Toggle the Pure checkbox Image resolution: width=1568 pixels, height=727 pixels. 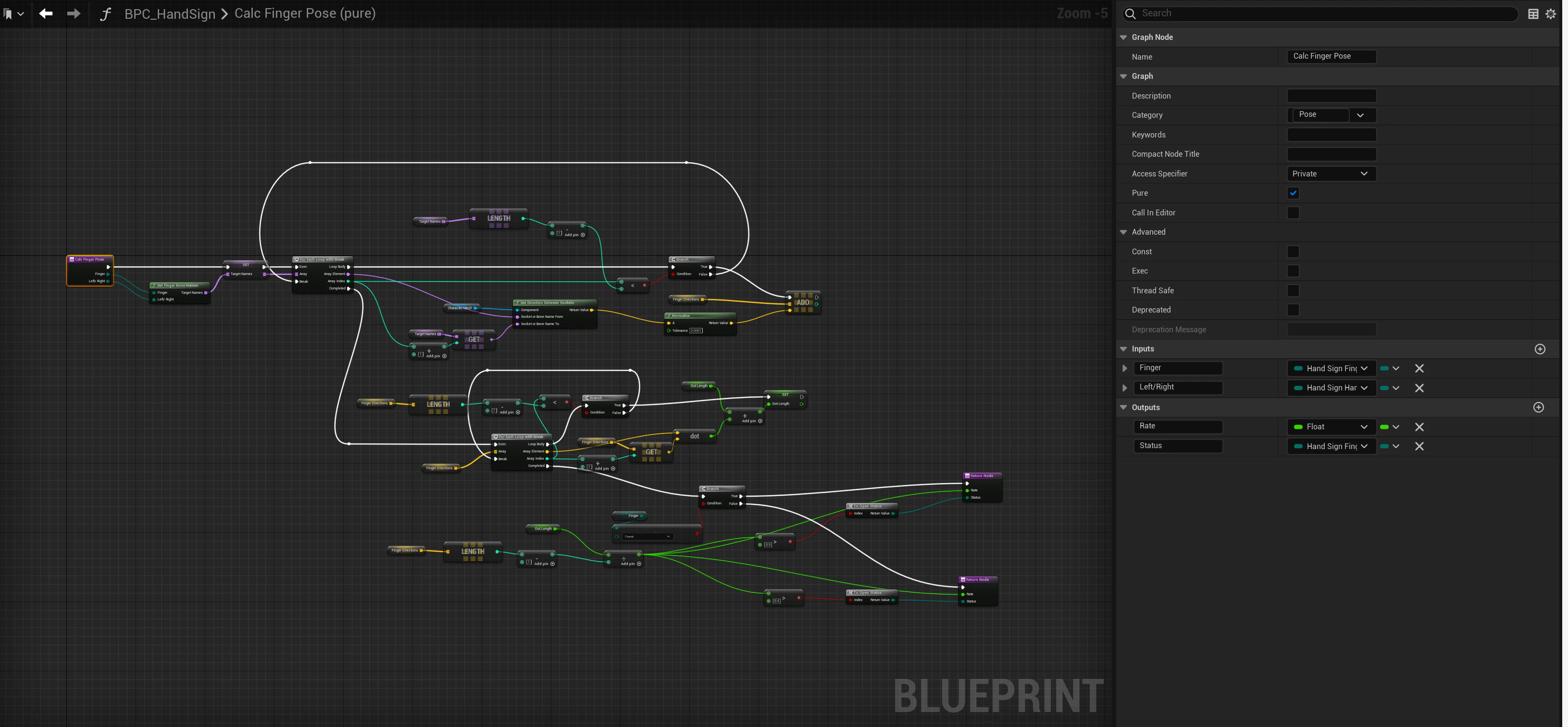tap(1294, 193)
